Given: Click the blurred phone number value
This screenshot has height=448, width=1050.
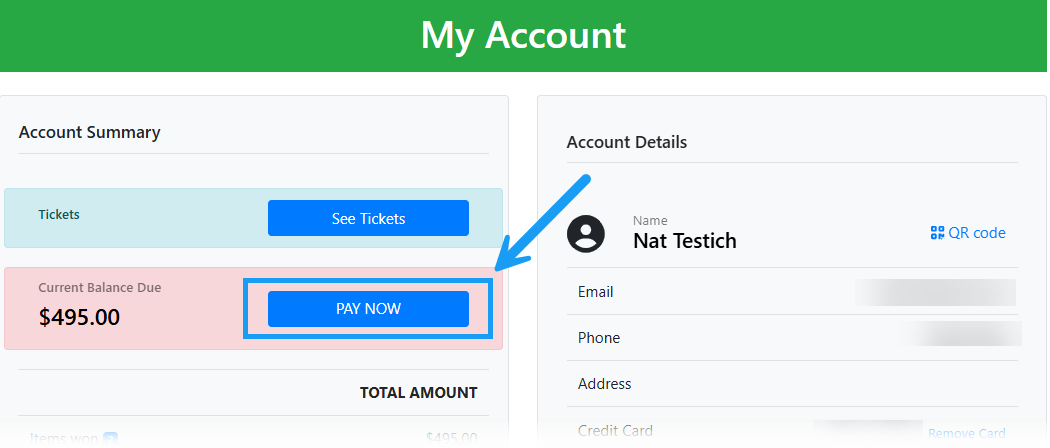Looking at the screenshot, I should 964,335.
